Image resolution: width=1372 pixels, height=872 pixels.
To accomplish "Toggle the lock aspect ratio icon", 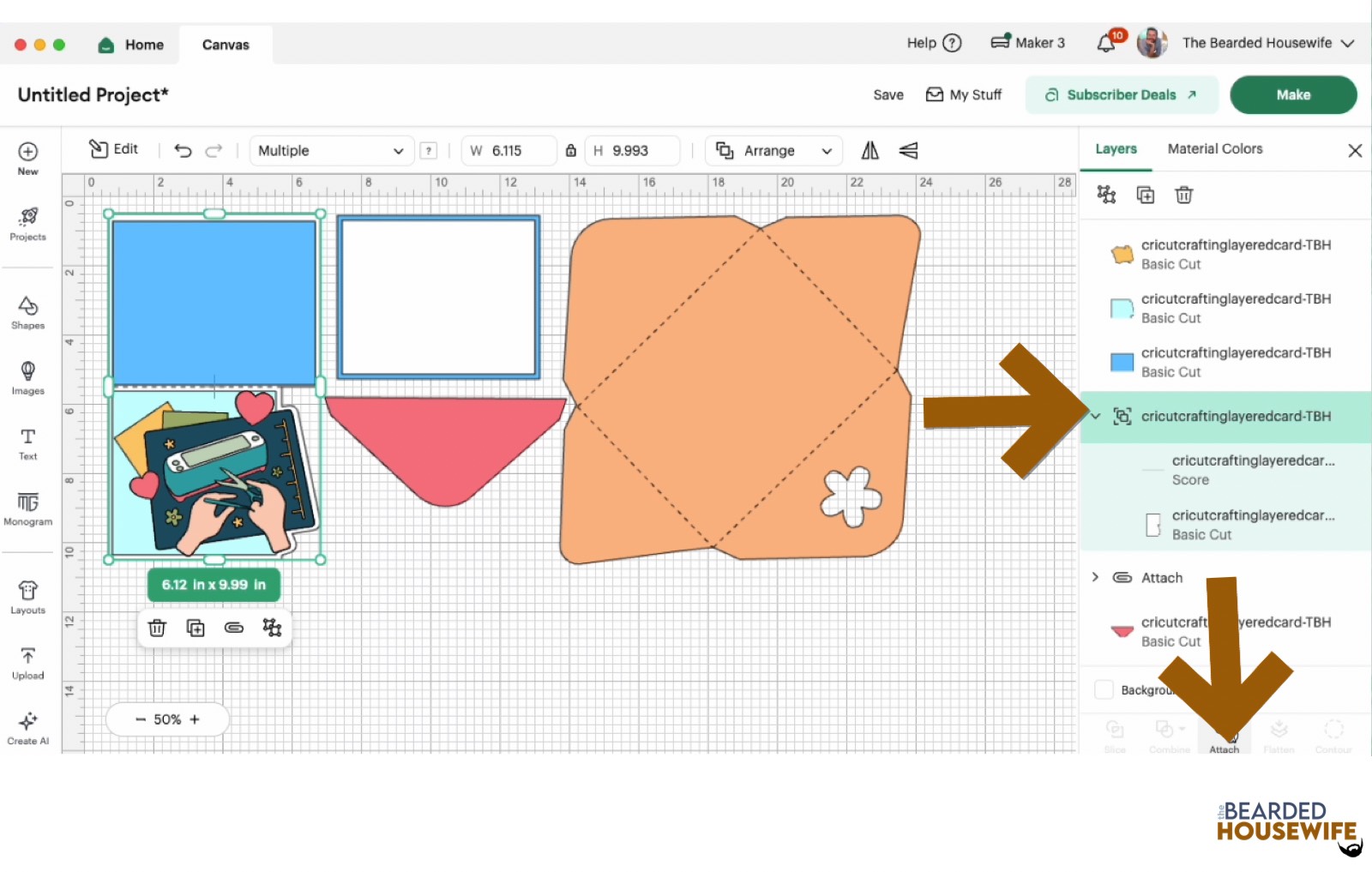I will (571, 151).
